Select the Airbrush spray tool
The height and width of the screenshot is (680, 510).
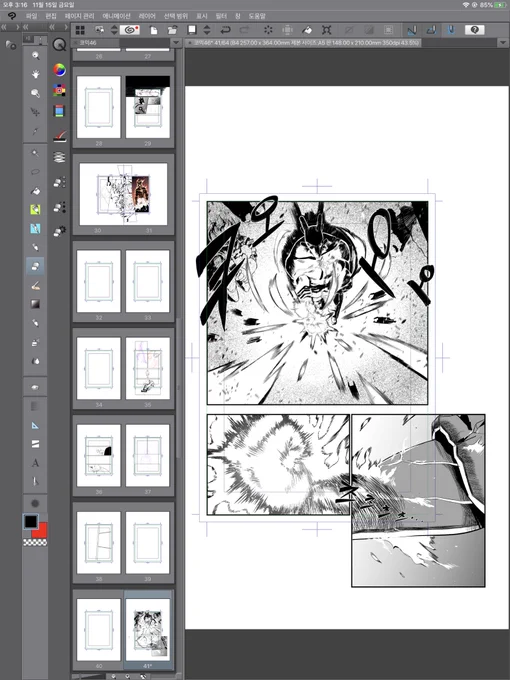pos(35,342)
